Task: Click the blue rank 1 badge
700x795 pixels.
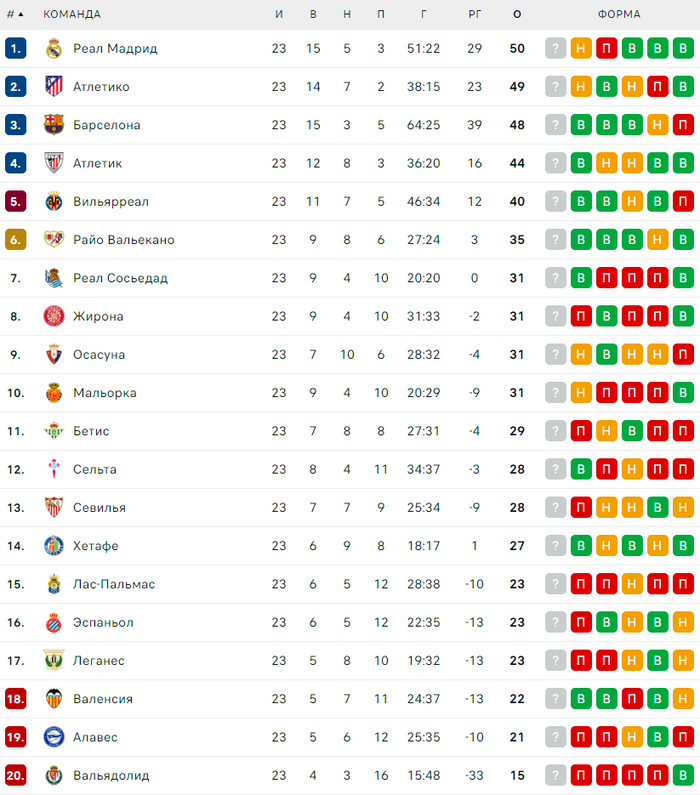Action: pos(15,48)
